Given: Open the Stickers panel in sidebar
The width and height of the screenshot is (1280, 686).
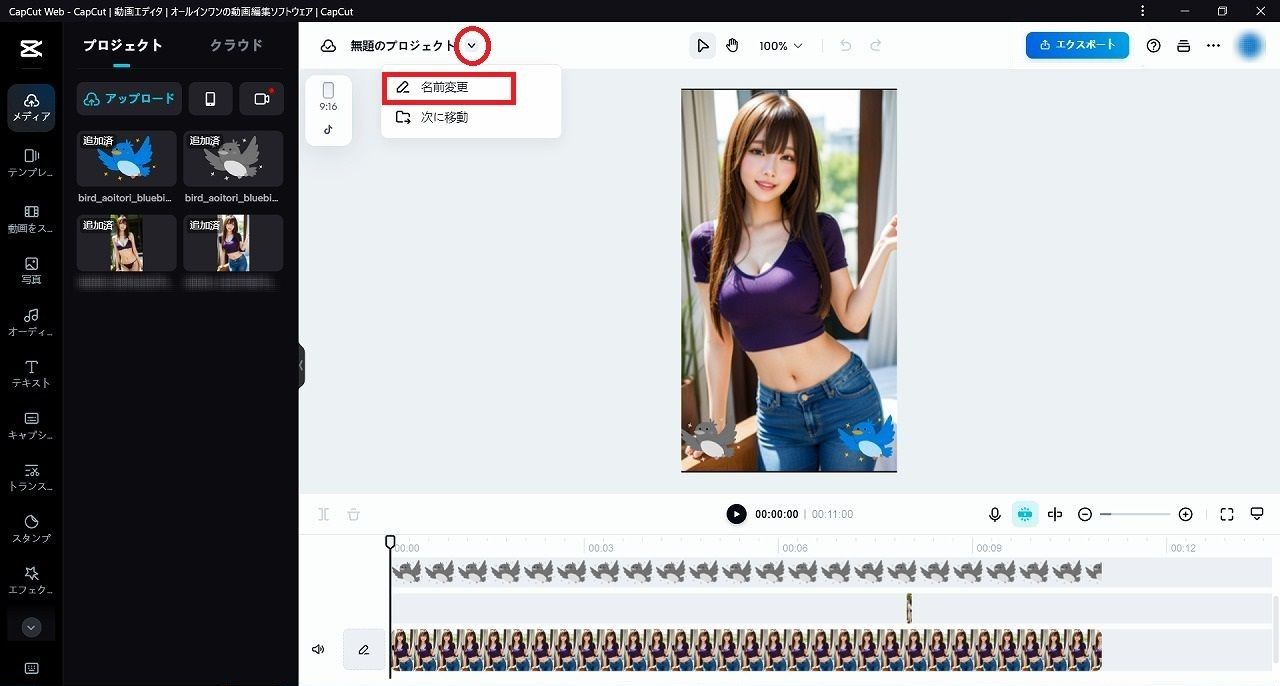Looking at the screenshot, I should [x=31, y=528].
